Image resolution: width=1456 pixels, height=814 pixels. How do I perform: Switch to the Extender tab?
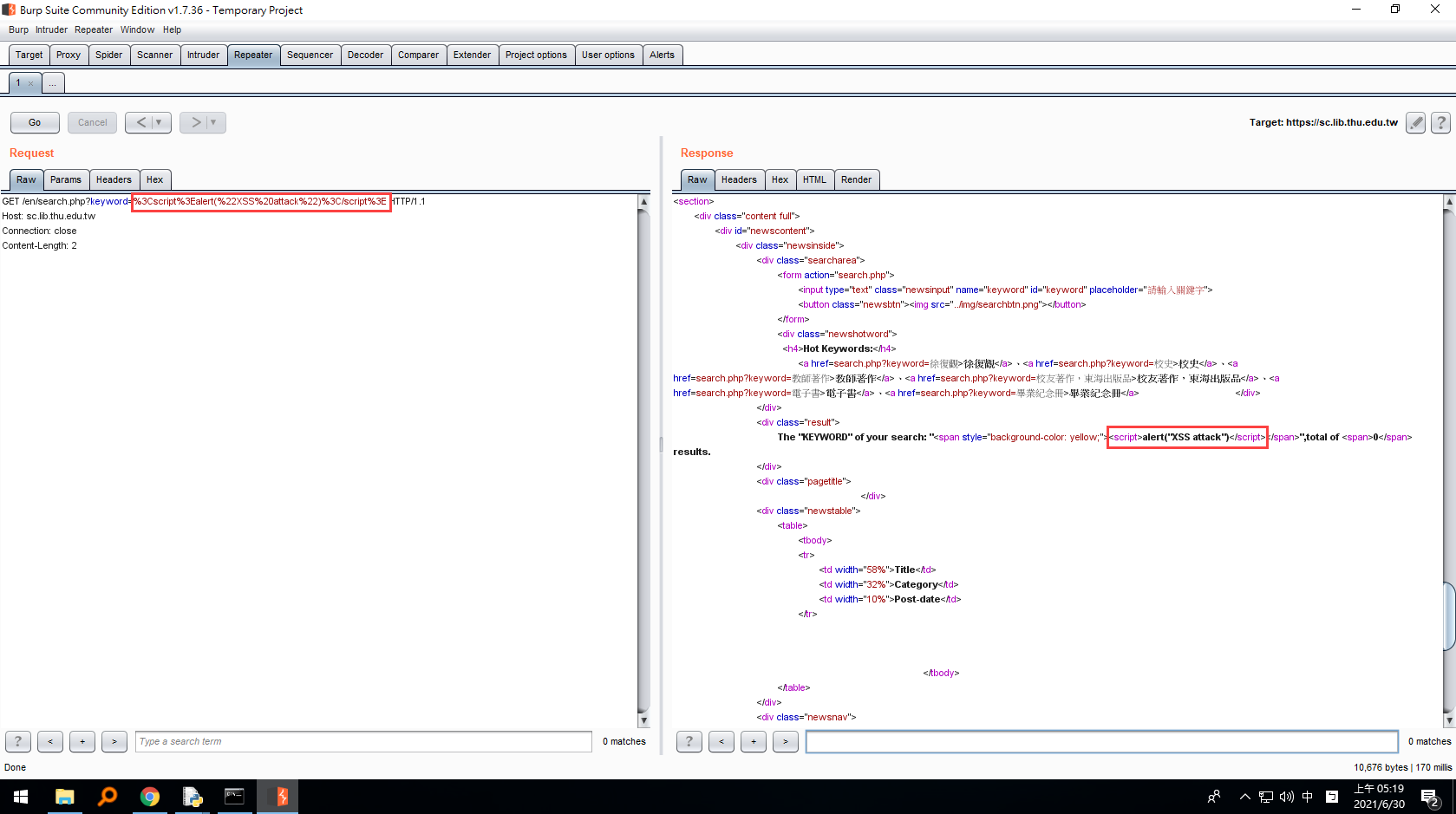473,55
